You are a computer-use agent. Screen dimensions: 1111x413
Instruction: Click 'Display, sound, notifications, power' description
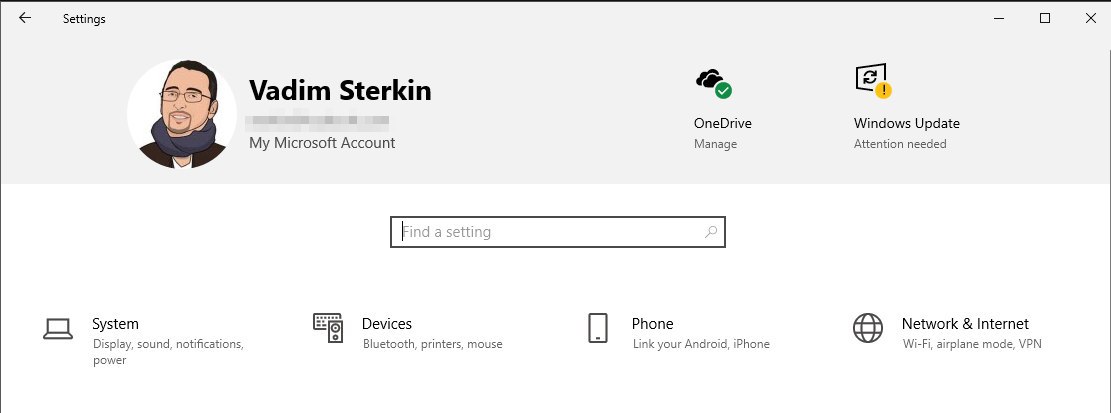168,352
